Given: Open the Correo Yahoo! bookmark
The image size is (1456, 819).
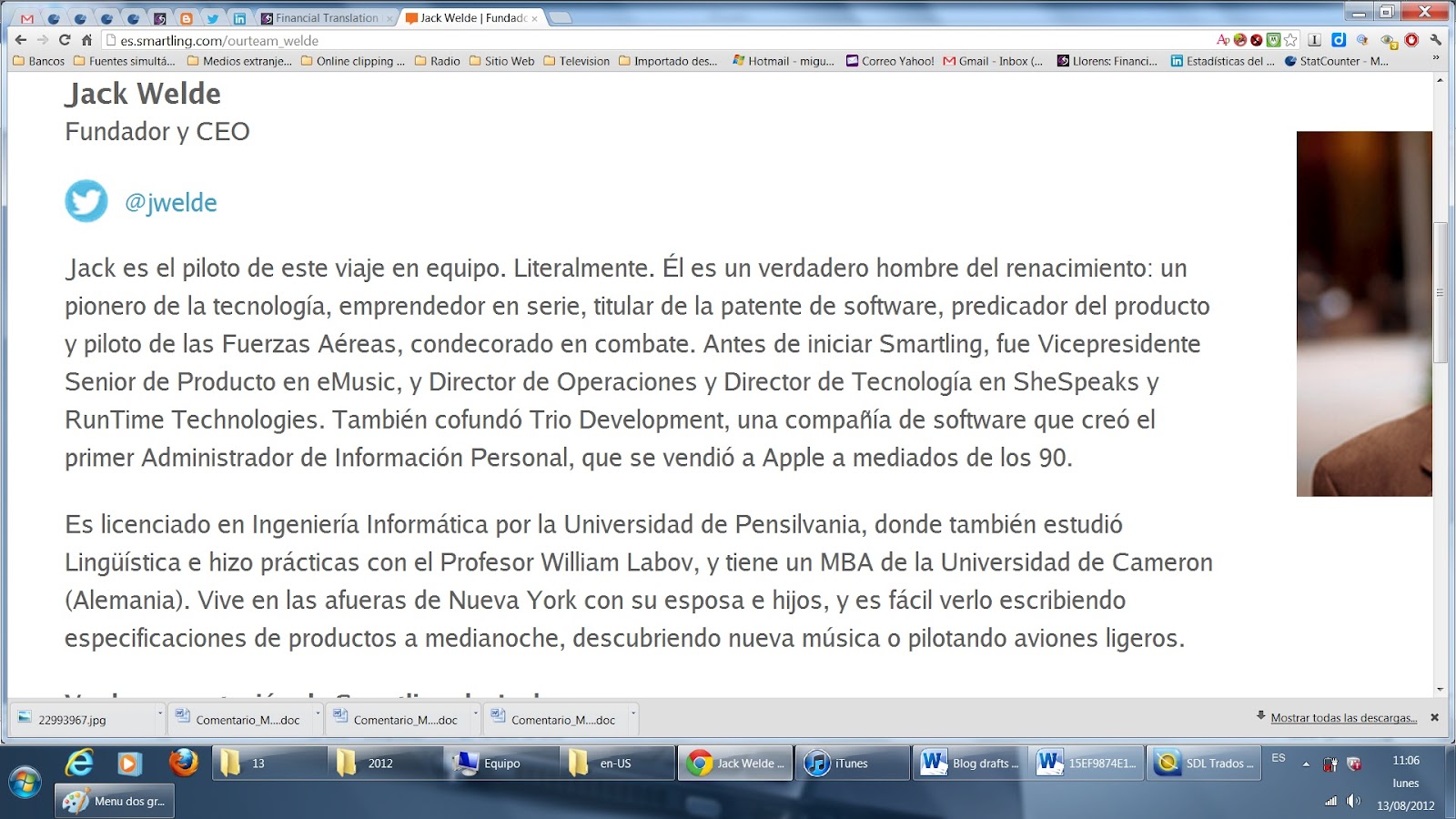Looking at the screenshot, I should point(890,61).
